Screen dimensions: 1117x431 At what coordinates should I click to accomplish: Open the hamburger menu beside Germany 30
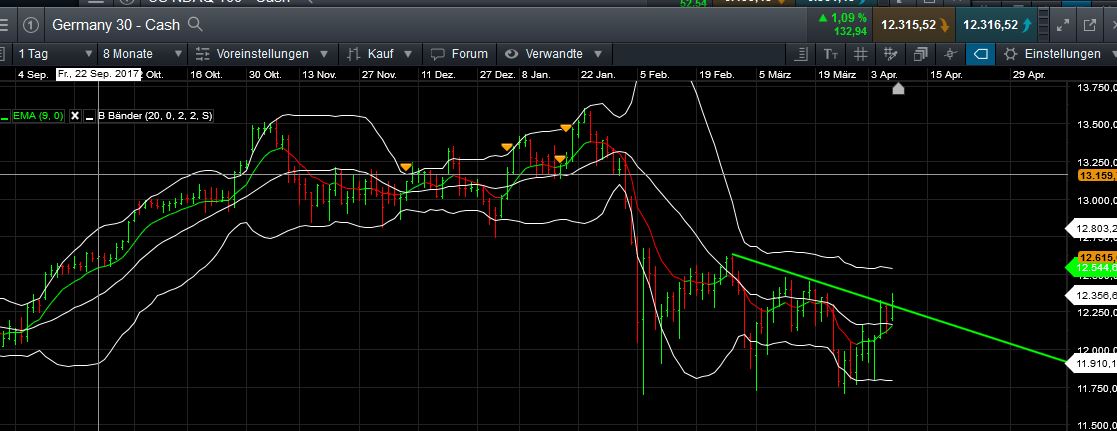coord(4,25)
